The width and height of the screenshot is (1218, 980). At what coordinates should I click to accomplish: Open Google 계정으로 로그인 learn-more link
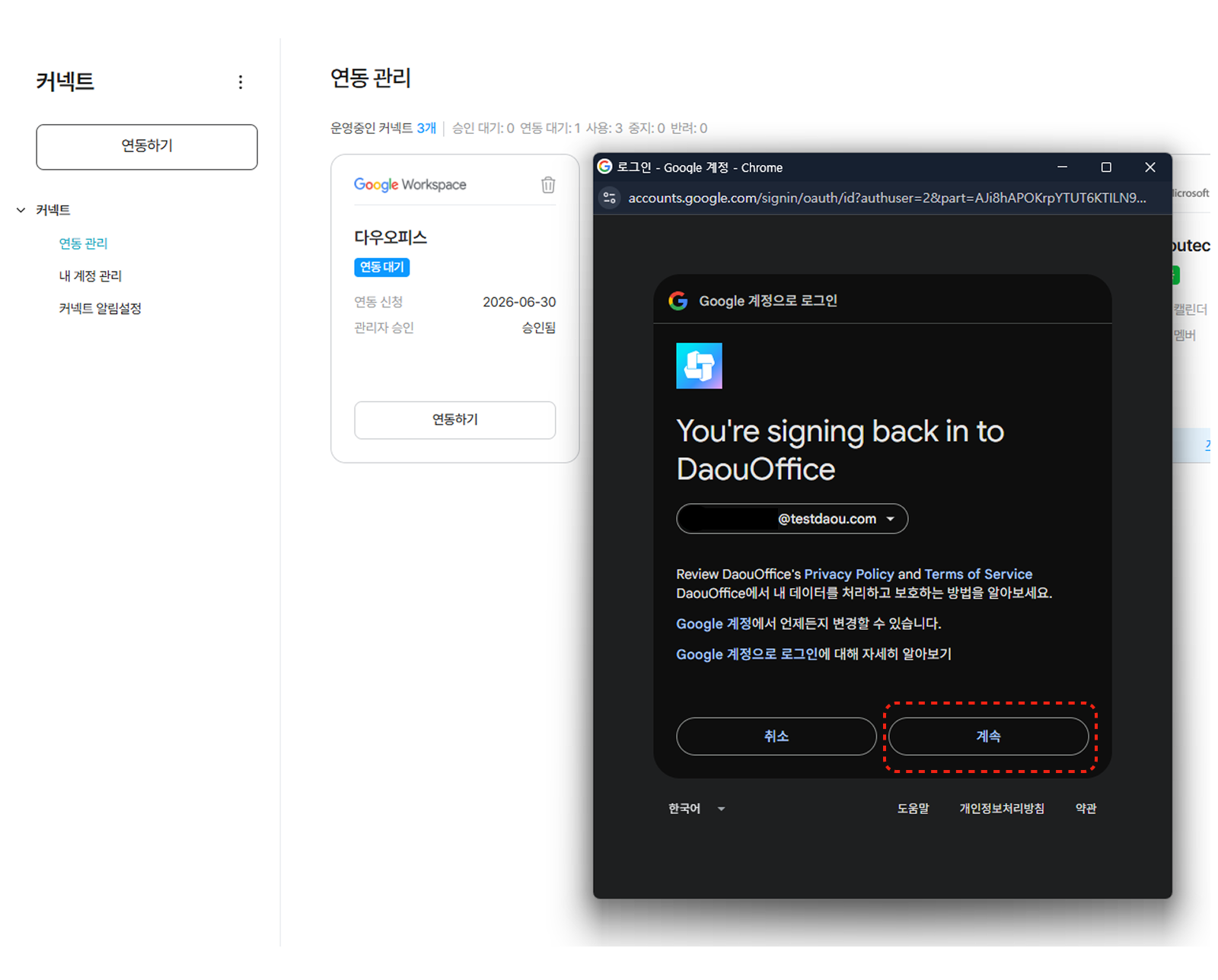click(x=747, y=654)
